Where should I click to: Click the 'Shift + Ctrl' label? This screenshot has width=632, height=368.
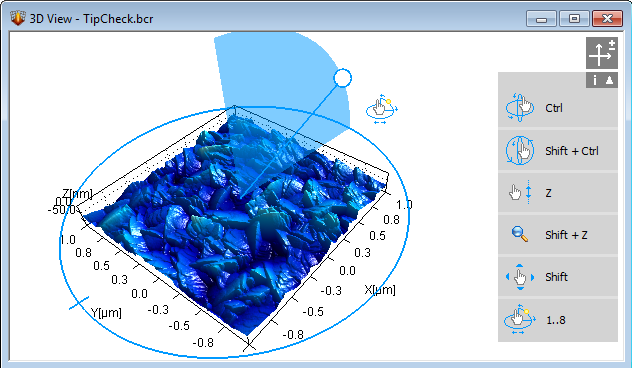(572, 151)
